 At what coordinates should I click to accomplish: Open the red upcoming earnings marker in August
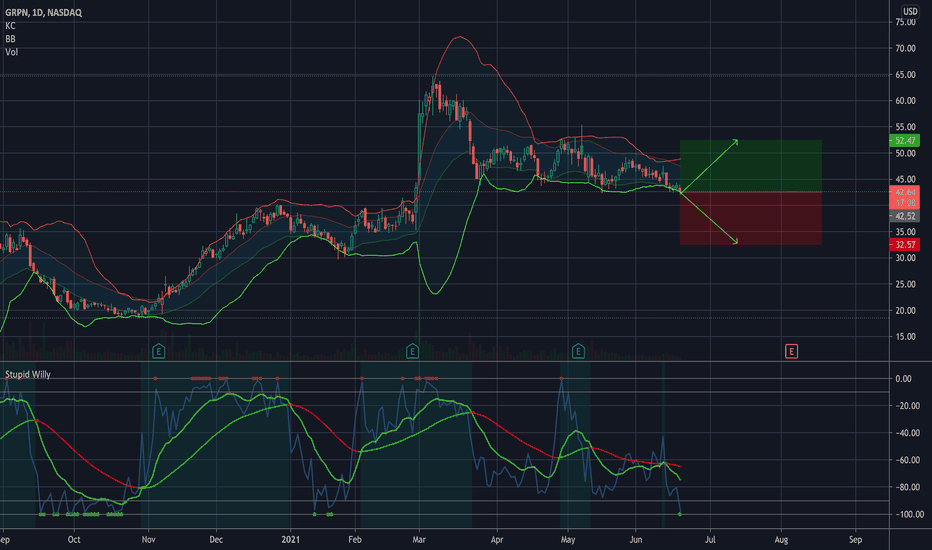click(791, 351)
